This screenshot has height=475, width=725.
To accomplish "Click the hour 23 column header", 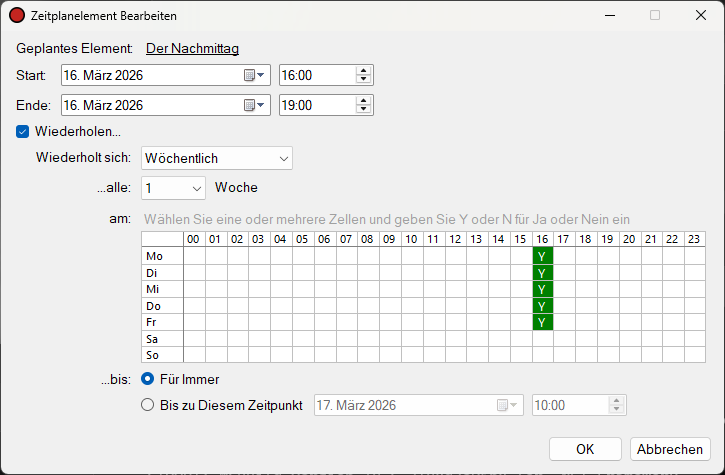I will [695, 239].
